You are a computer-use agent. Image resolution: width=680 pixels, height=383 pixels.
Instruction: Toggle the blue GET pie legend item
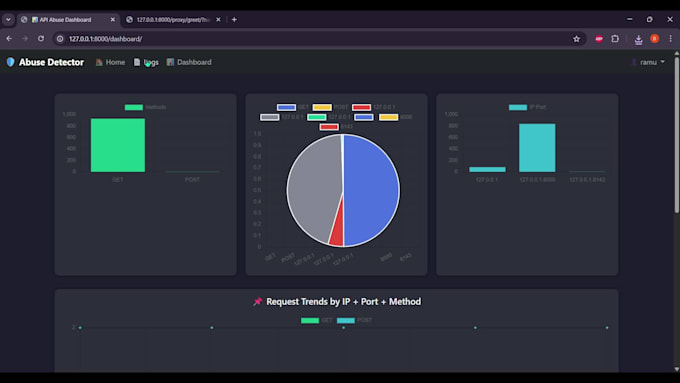coord(293,107)
